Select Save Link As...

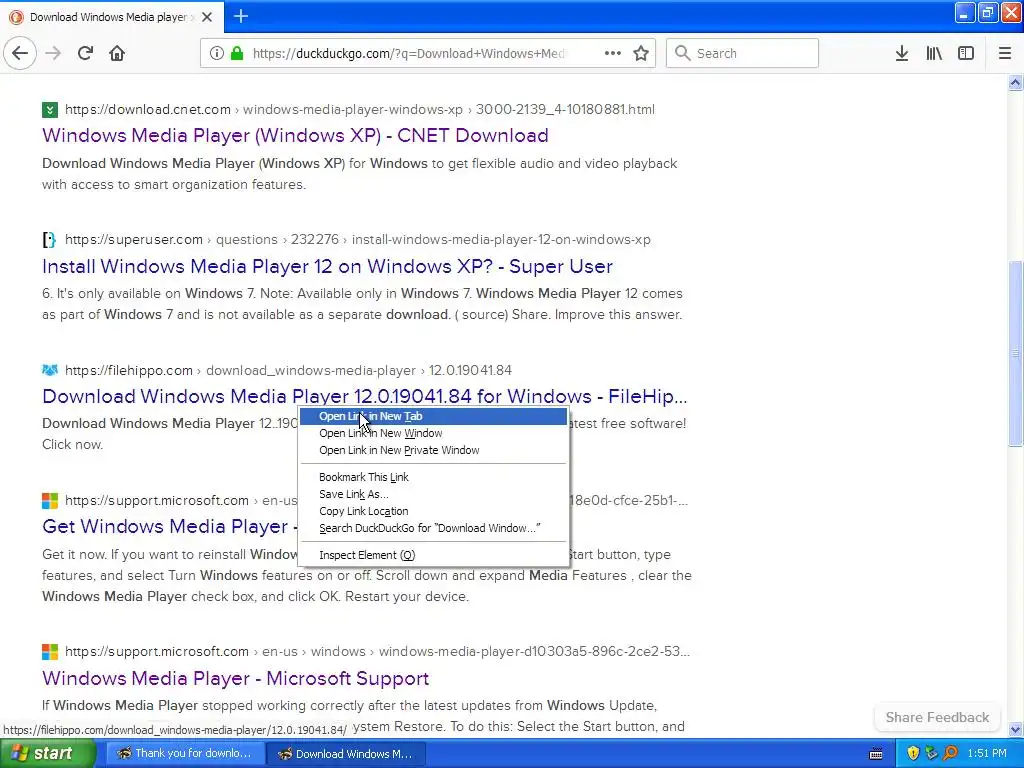pyautogui.click(x=433, y=494)
